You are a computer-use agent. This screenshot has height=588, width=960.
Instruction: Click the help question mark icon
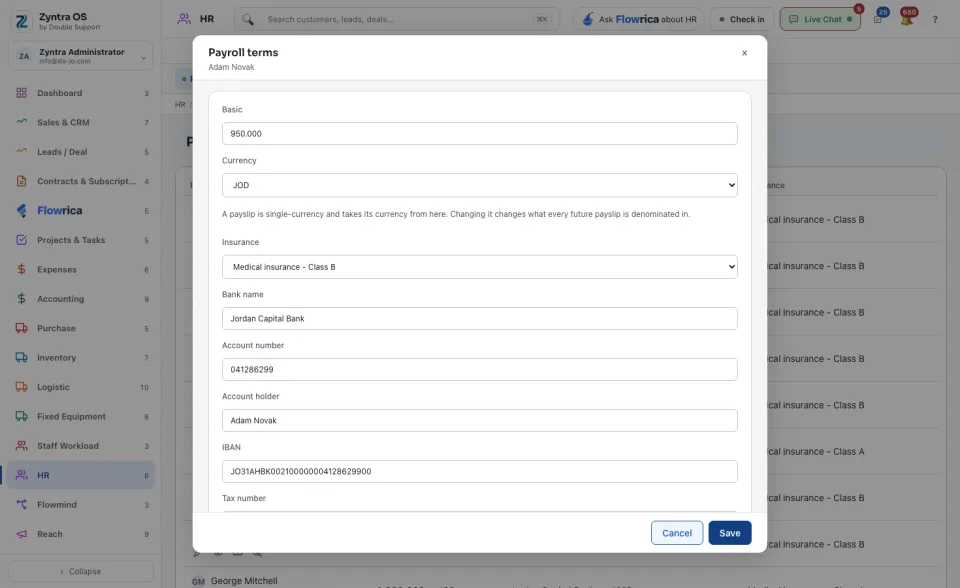(x=935, y=20)
